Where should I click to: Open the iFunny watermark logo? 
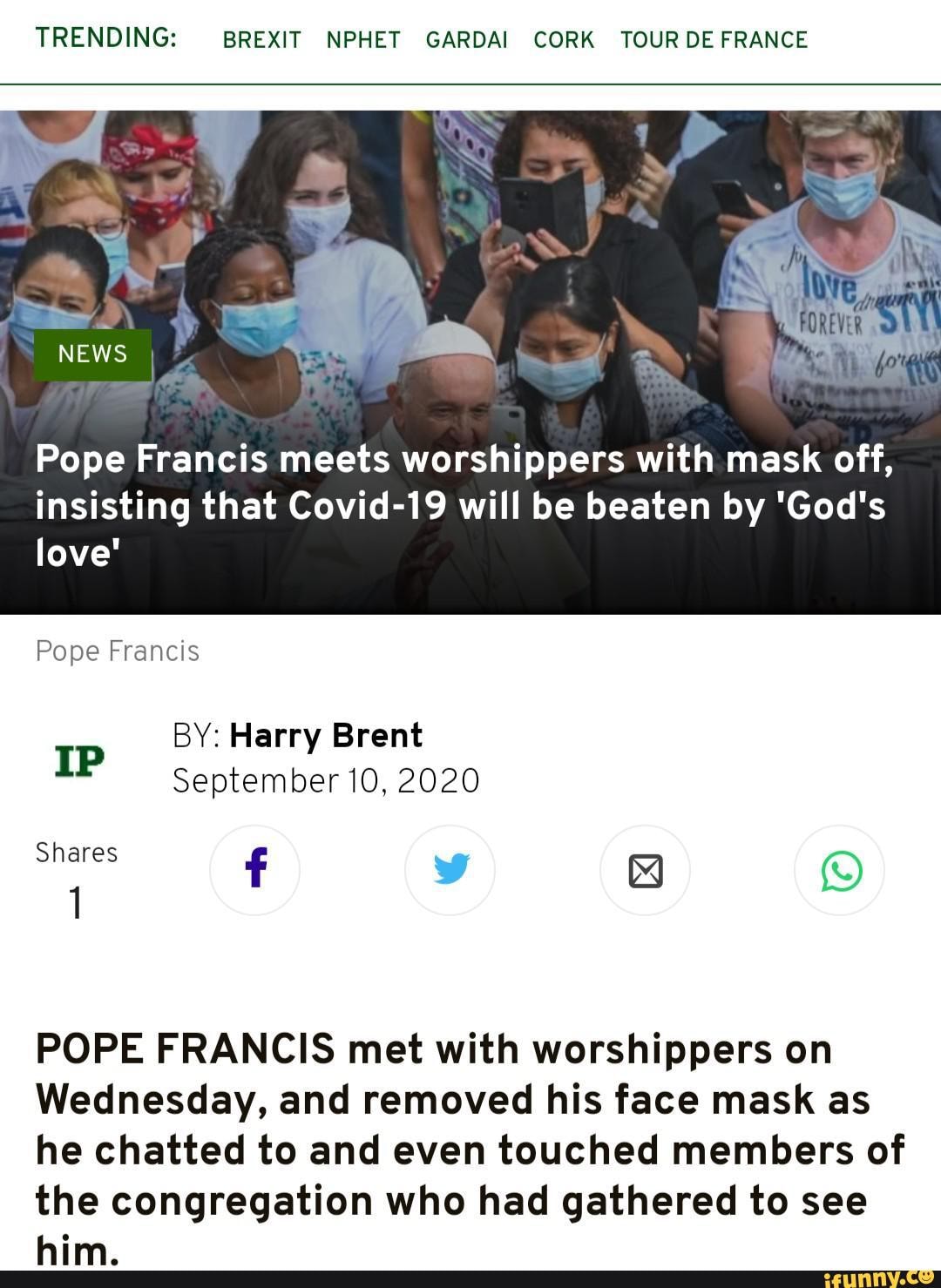[x=878, y=1278]
